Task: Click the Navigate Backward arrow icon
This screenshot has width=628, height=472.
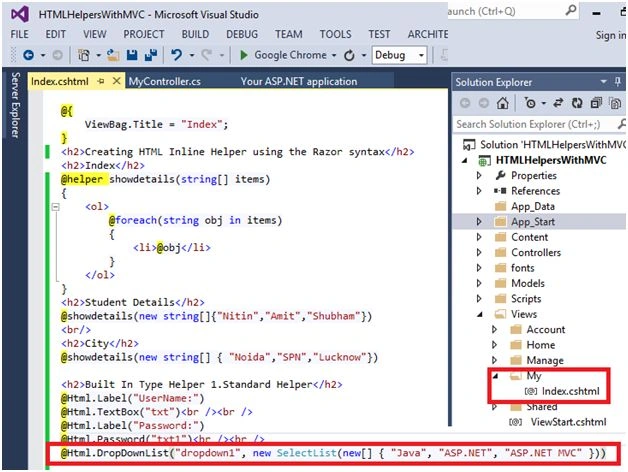Action: [x=28, y=55]
